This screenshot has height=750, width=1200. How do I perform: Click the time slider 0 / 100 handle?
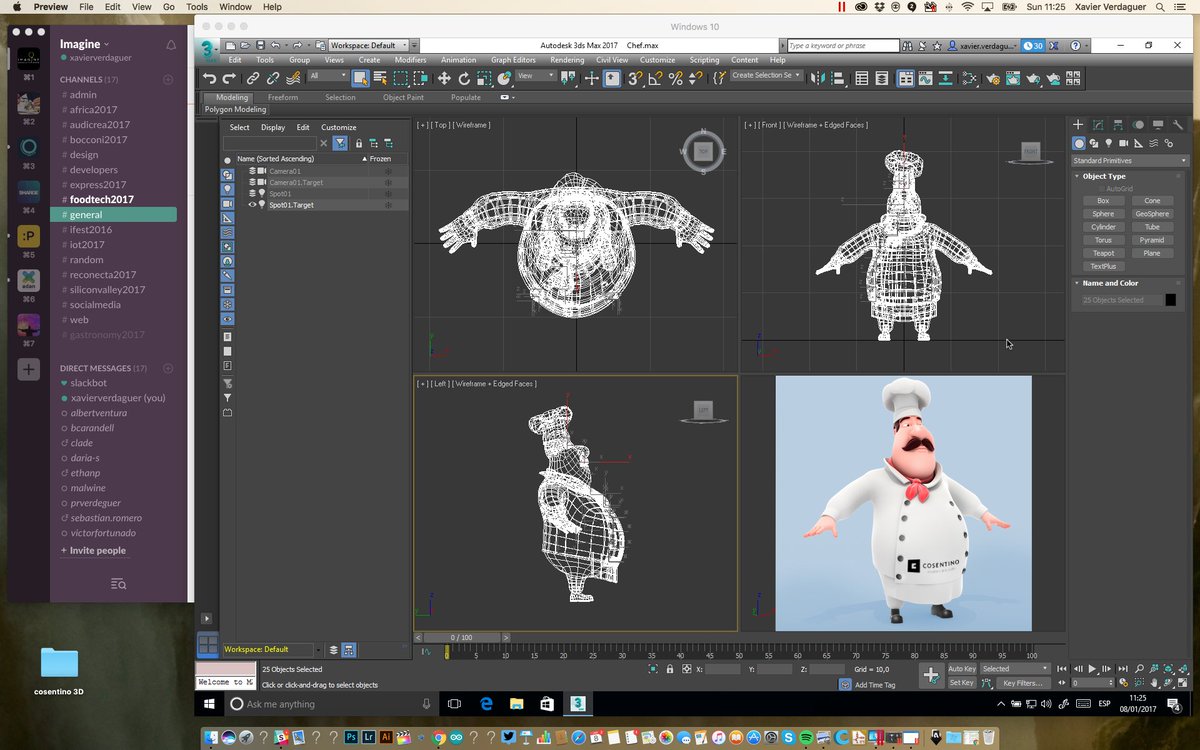461,637
